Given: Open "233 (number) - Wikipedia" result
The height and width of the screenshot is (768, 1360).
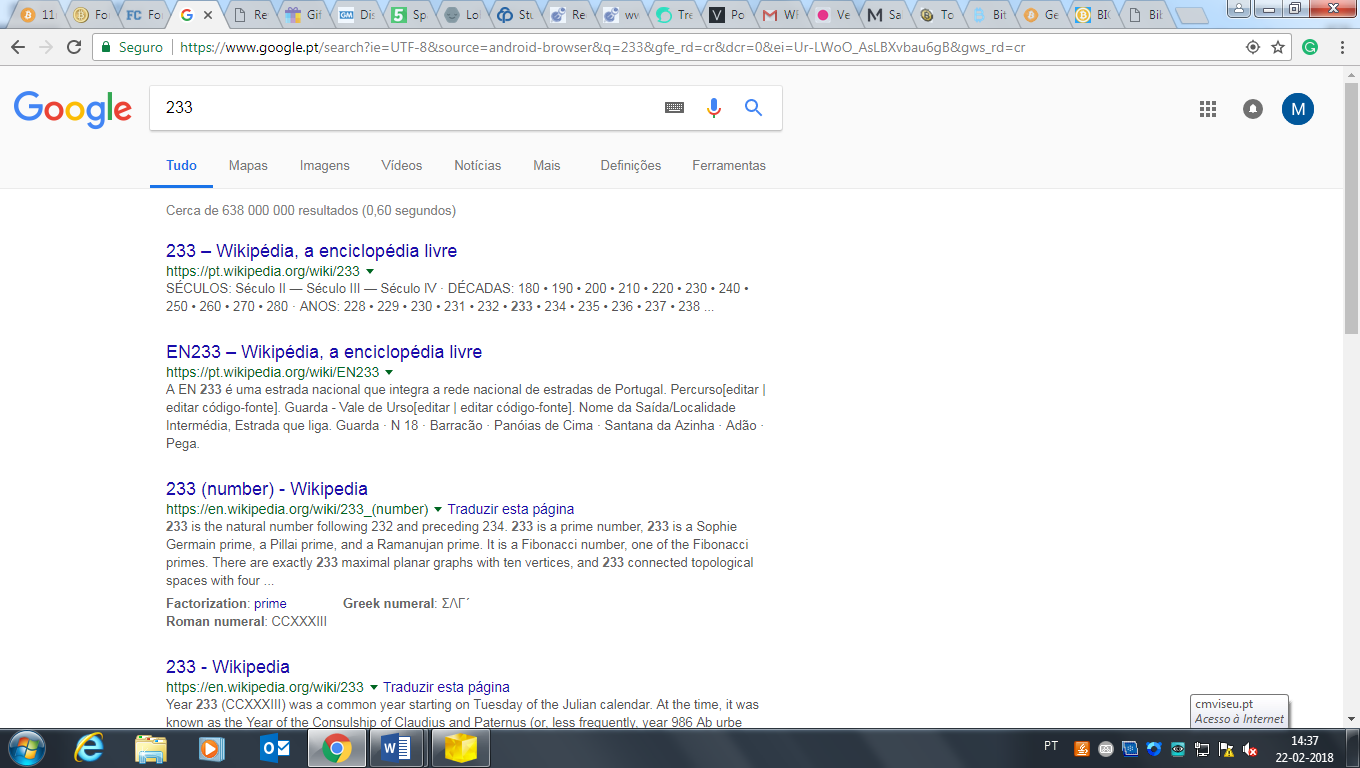Looking at the screenshot, I should click(267, 489).
